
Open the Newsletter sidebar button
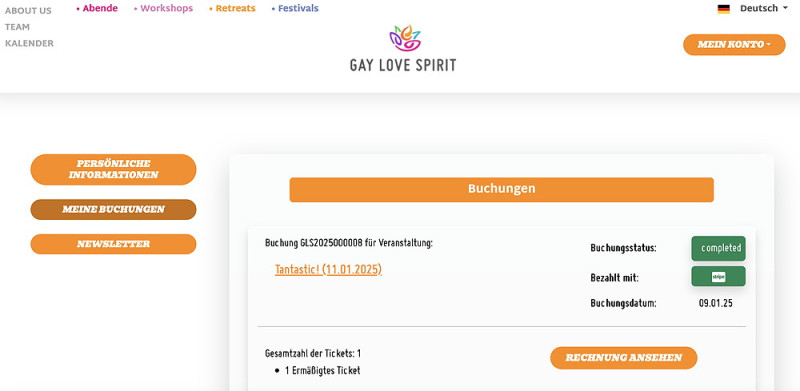(113, 244)
